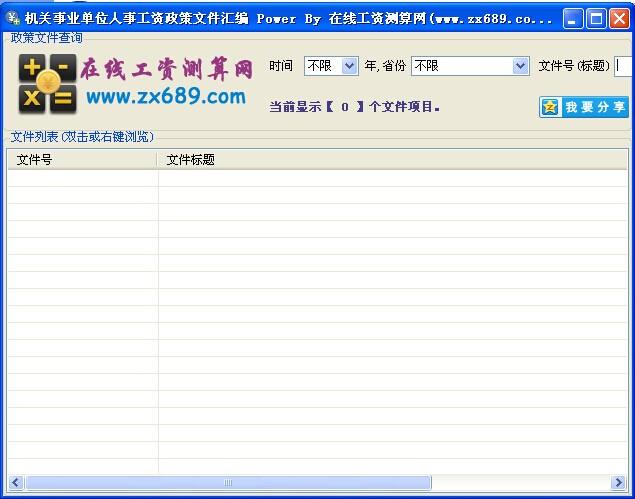Click the calculator logo icon
This screenshot has width=635, height=499.
coord(47,82)
